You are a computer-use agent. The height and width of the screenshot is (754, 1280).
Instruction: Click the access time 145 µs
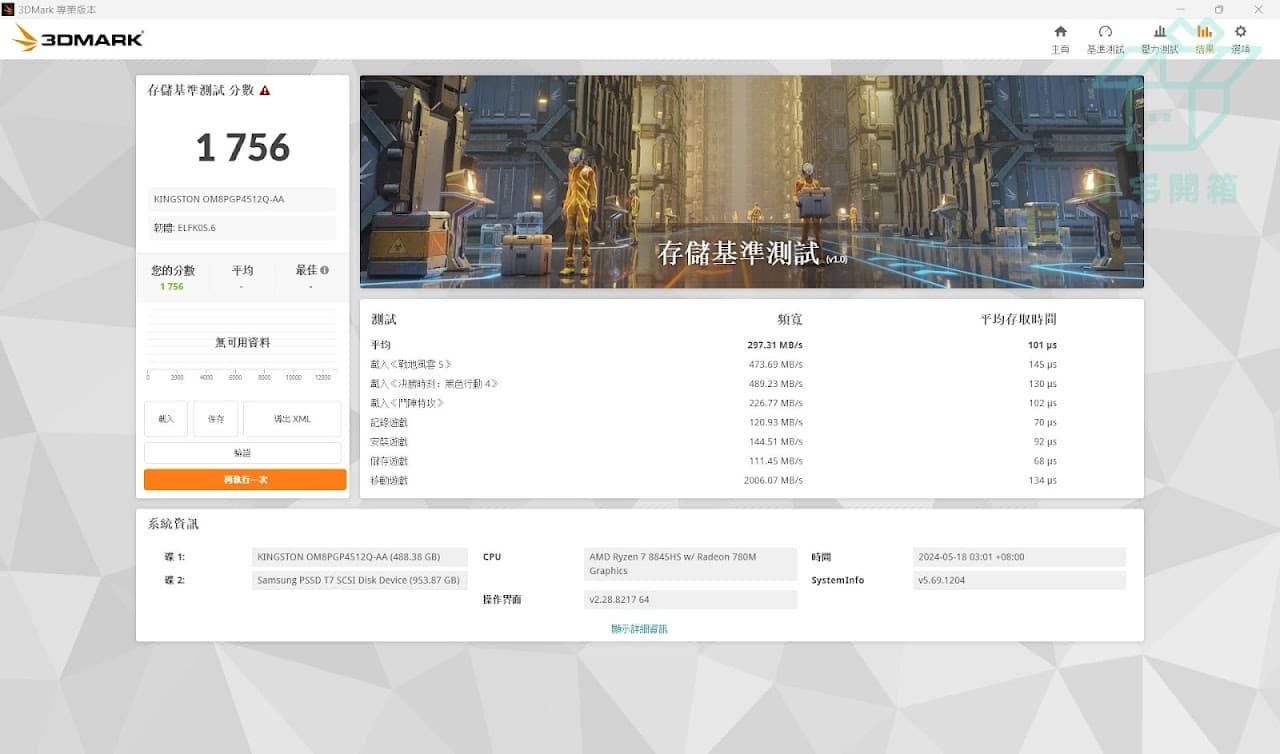pyautogui.click(x=1042, y=364)
